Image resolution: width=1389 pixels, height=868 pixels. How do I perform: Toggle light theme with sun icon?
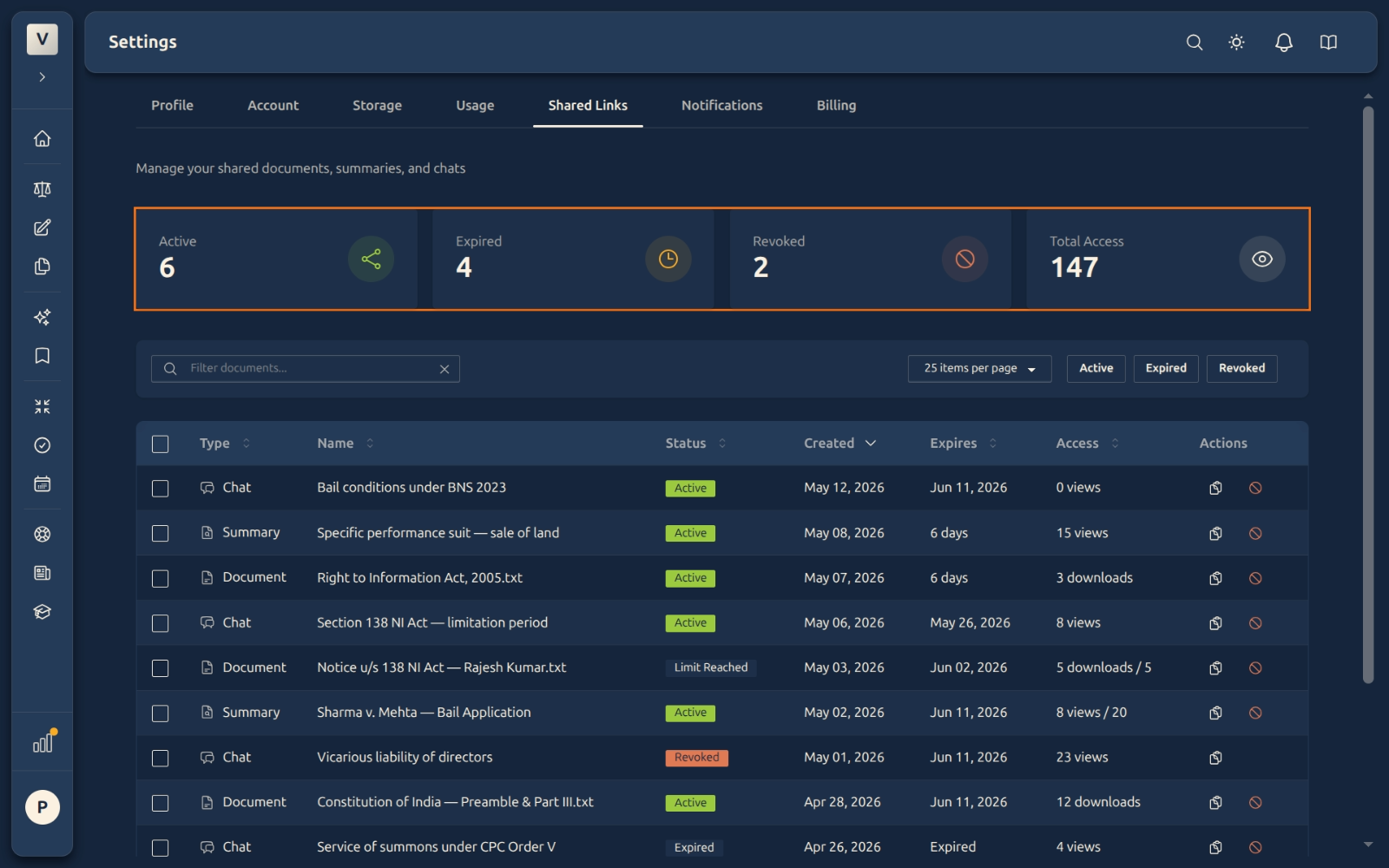1237,43
